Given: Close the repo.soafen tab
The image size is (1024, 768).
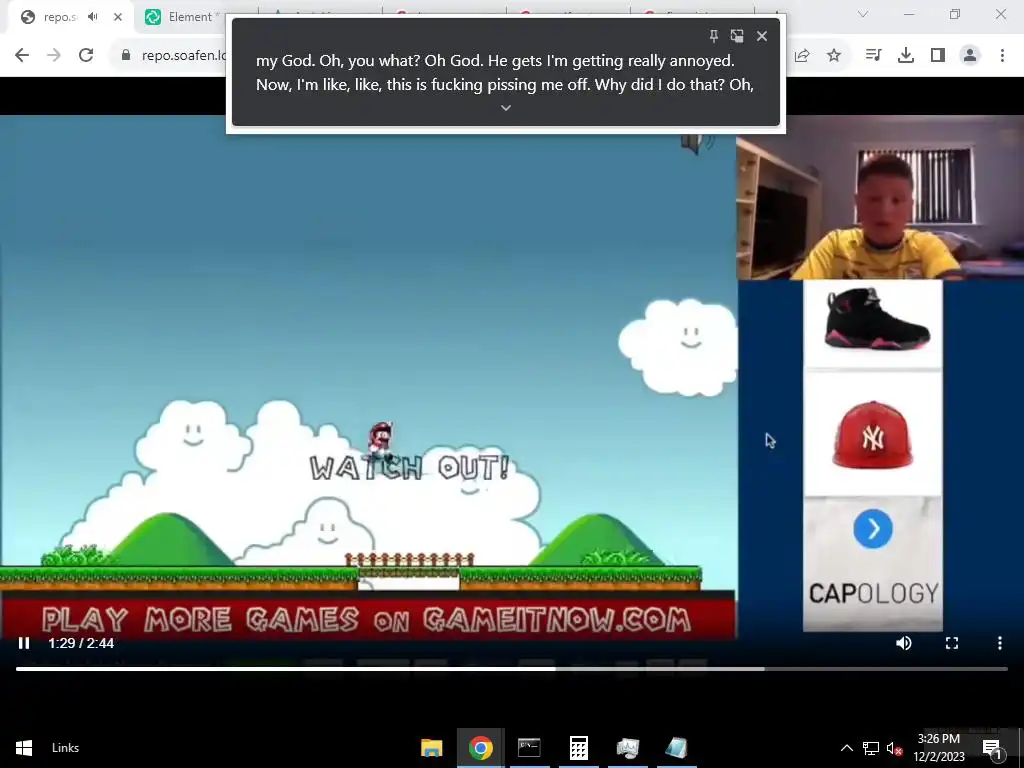Looking at the screenshot, I should tap(118, 17).
